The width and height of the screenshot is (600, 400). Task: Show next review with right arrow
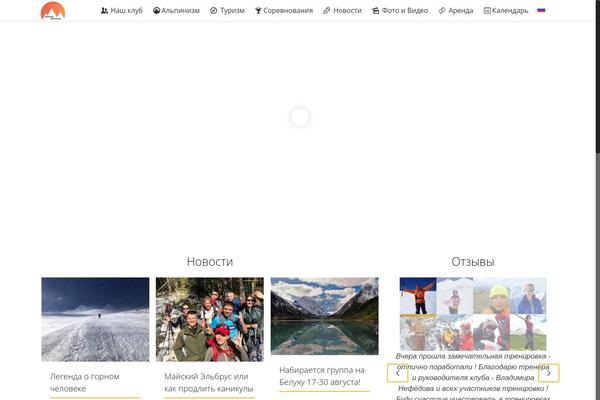(549, 373)
